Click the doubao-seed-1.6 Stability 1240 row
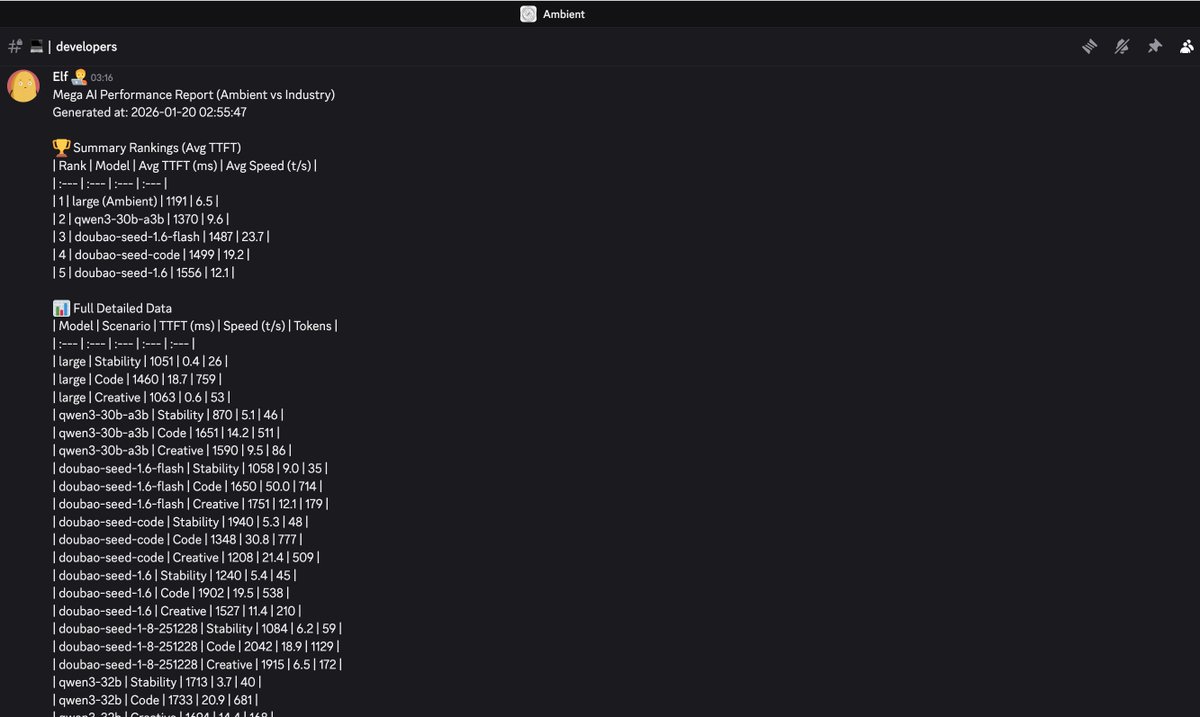 tap(174, 576)
